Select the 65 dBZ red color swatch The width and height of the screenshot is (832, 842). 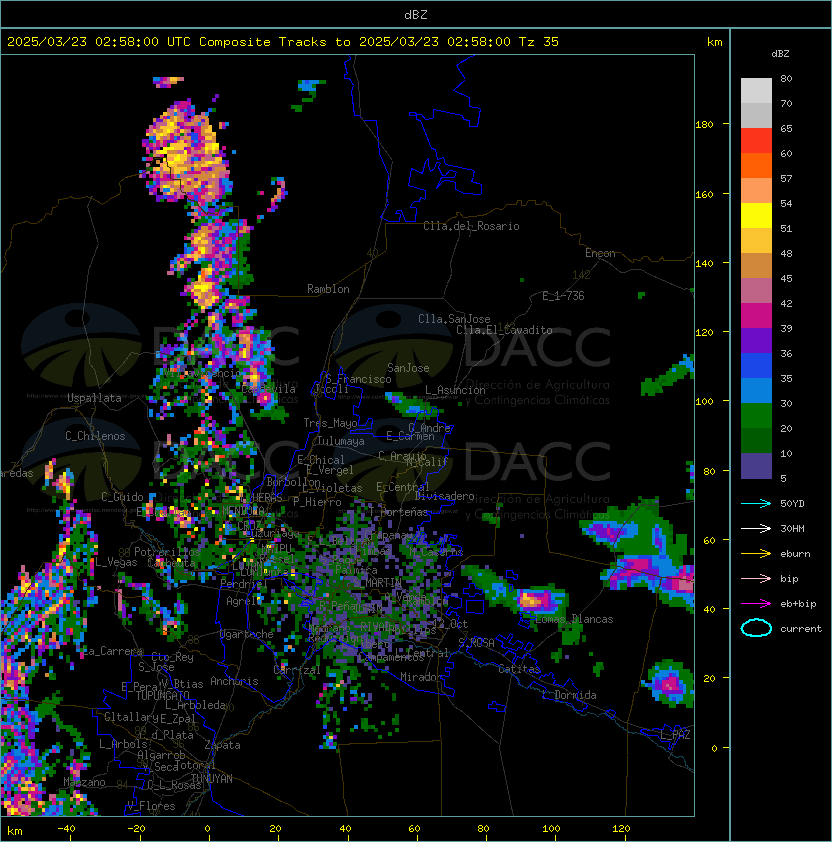(756, 141)
